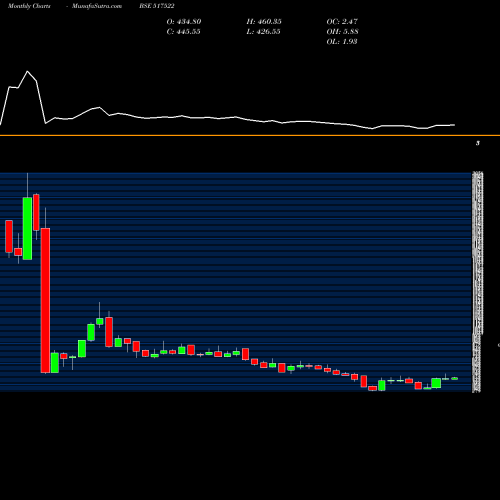
Task: Click the close value C: 445.55
Action: click(x=183, y=32)
